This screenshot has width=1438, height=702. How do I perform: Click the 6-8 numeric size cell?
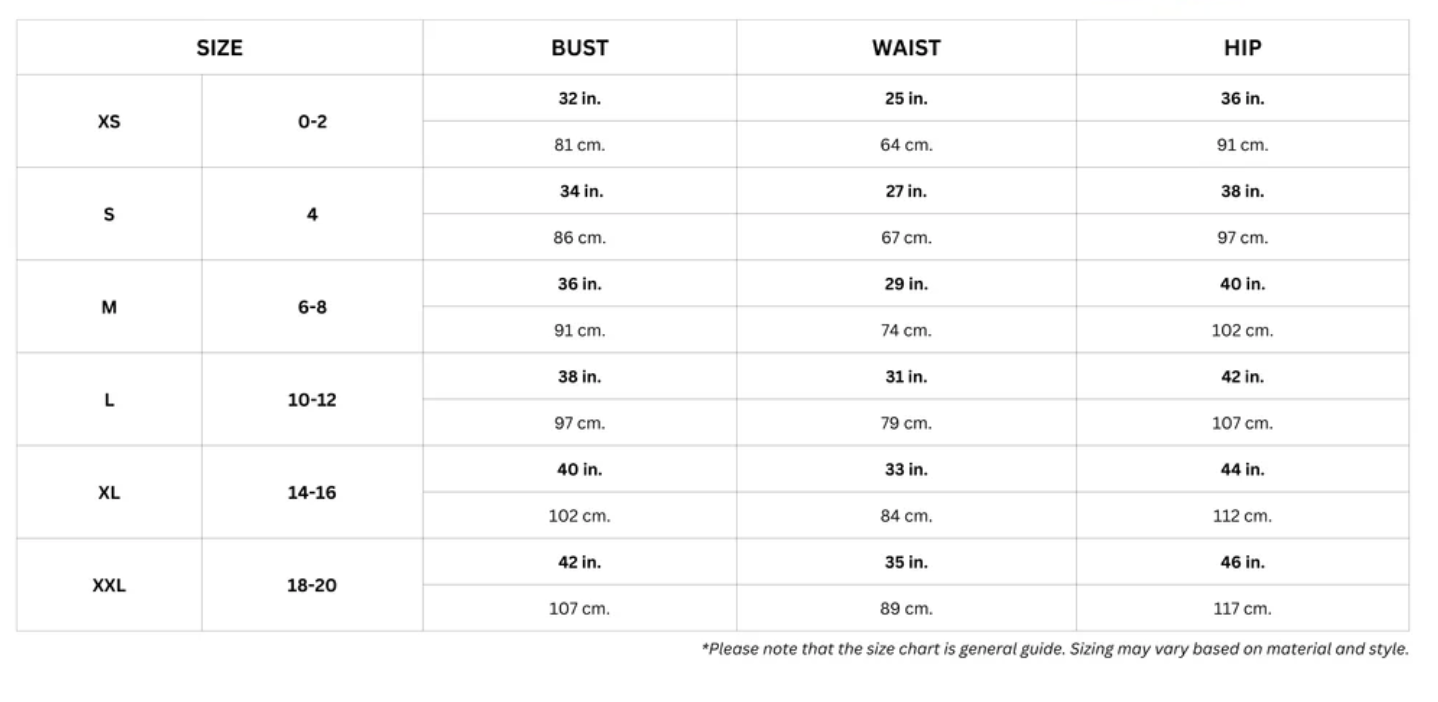coord(312,307)
